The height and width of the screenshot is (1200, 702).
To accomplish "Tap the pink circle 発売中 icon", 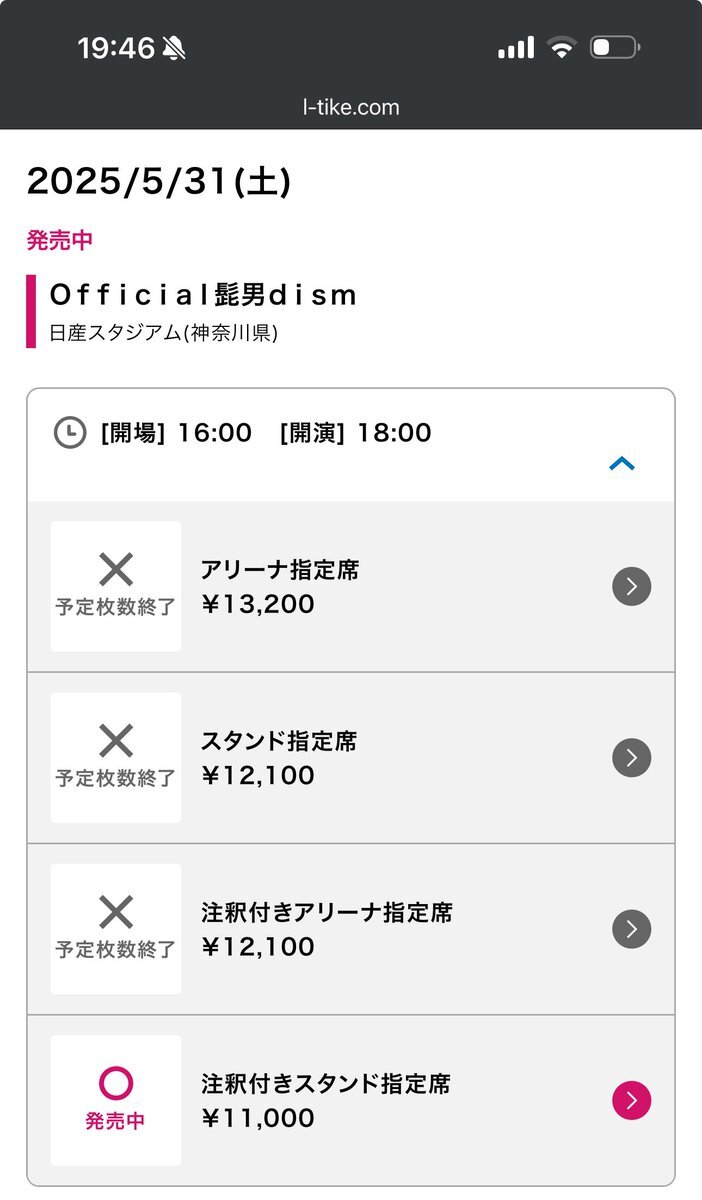I will pos(116,1083).
